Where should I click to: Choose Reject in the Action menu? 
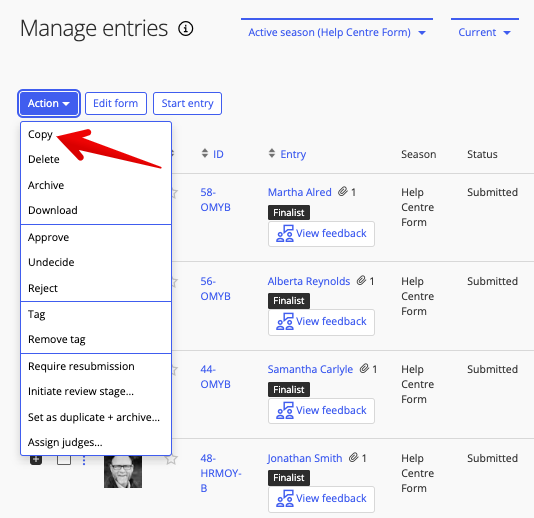(x=43, y=288)
